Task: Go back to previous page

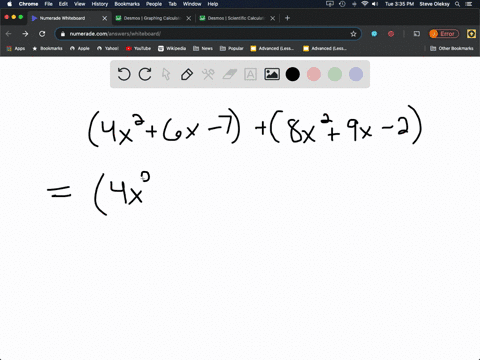Action: pos(9,34)
